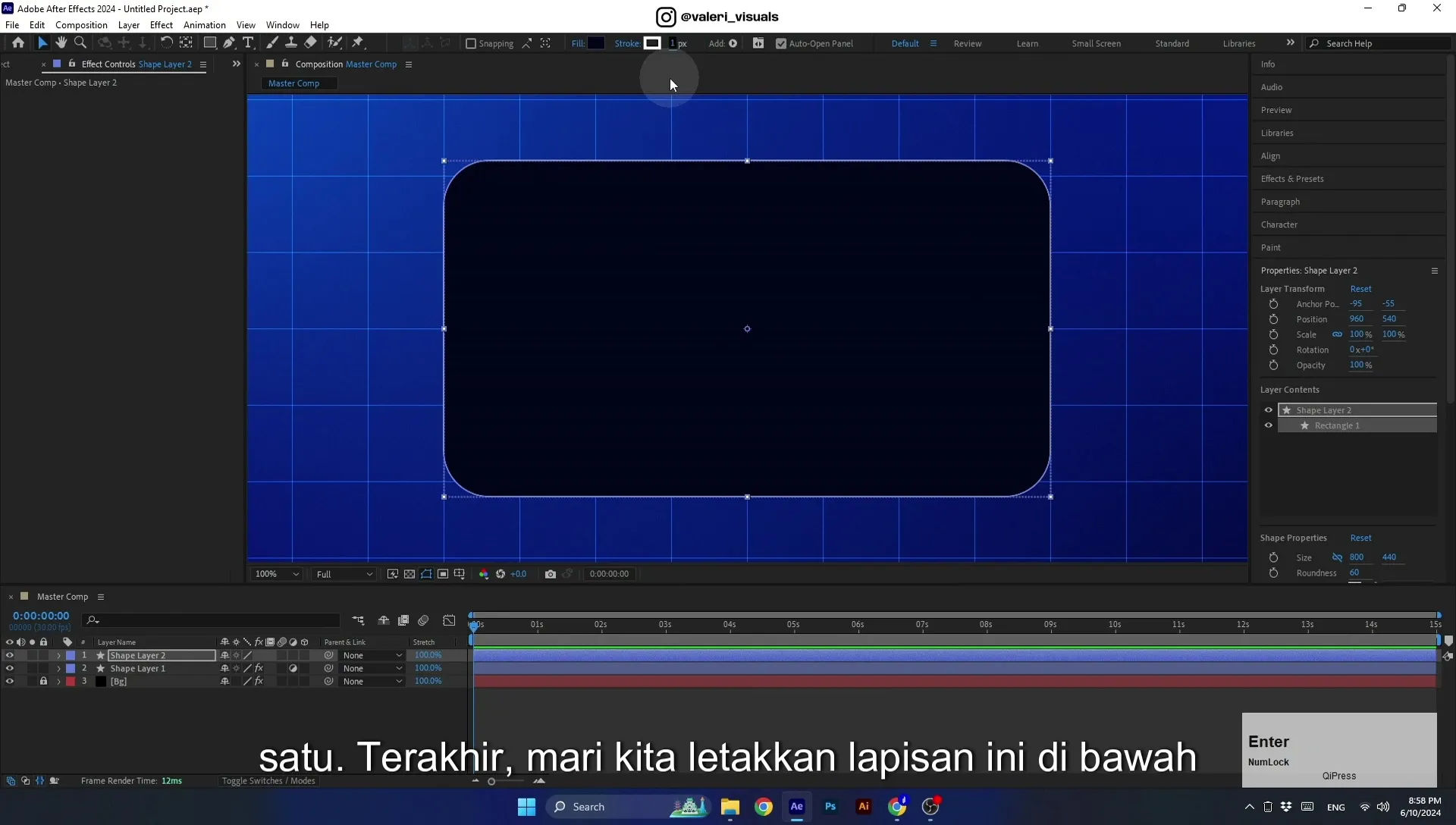
Task: Click Reset for Shape Properties
Action: [1360, 538]
